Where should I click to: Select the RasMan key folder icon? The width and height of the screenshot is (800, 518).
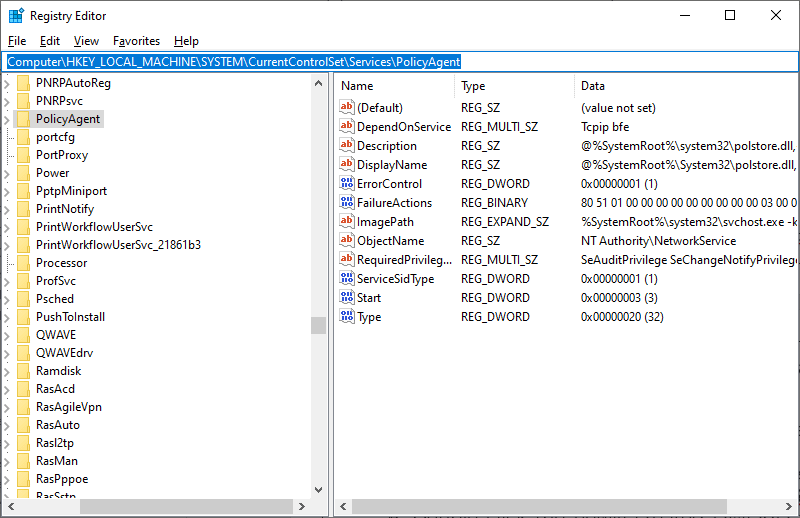coord(23,461)
